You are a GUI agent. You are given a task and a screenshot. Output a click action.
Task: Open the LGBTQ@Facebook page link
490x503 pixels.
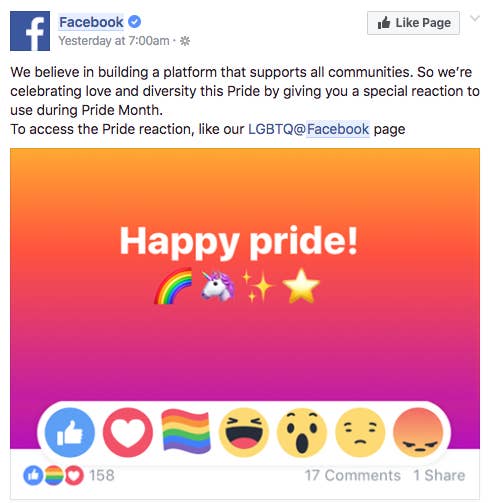(309, 129)
